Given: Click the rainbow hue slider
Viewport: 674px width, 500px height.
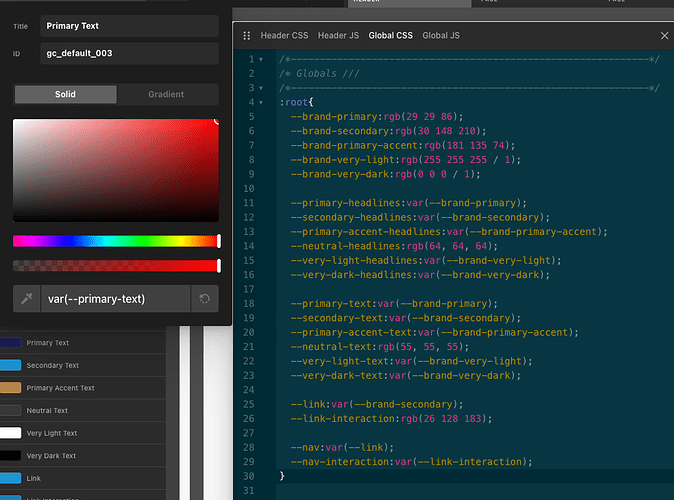Looking at the screenshot, I should [116, 241].
